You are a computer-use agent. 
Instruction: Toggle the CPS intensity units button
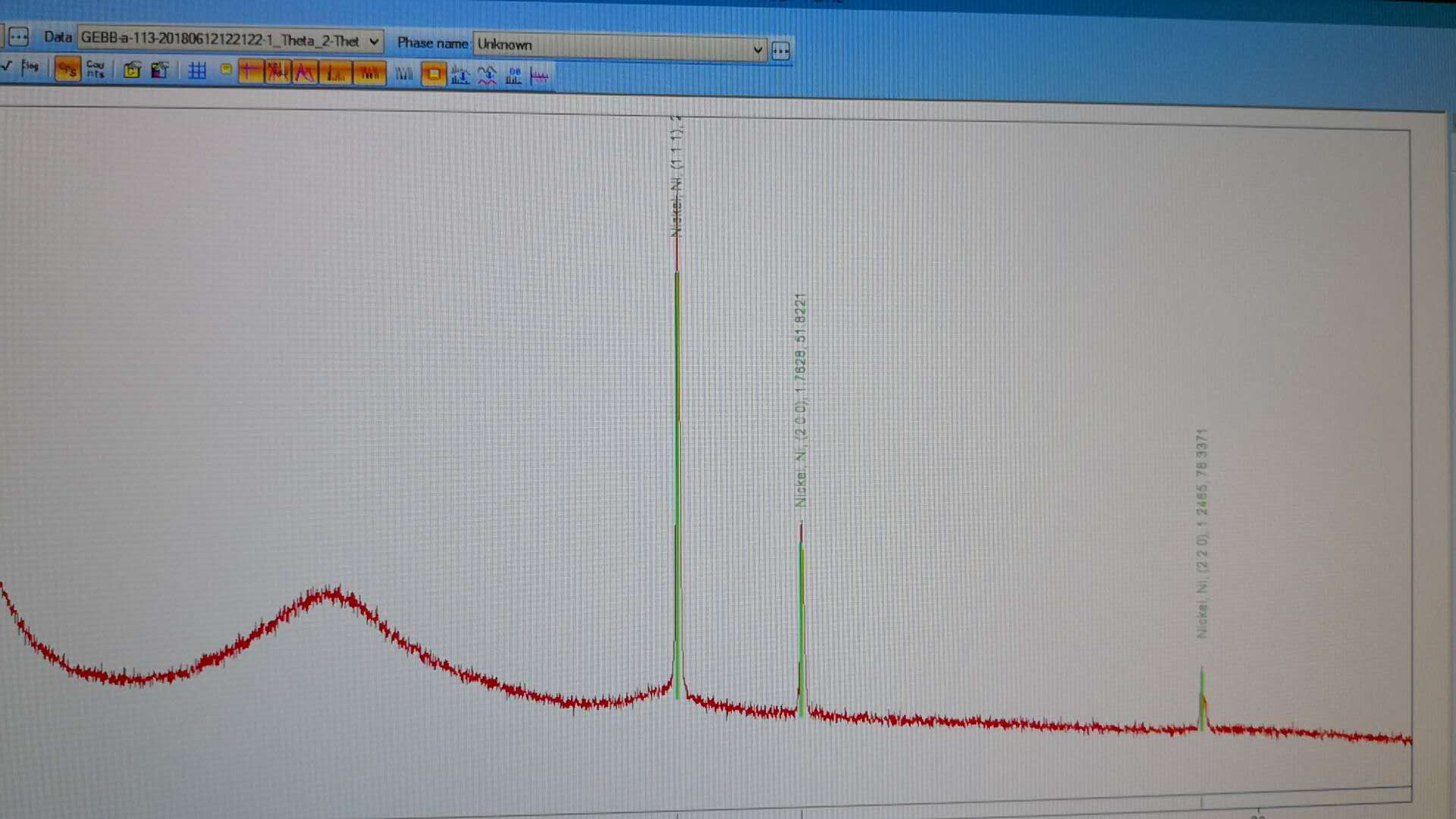[67, 69]
